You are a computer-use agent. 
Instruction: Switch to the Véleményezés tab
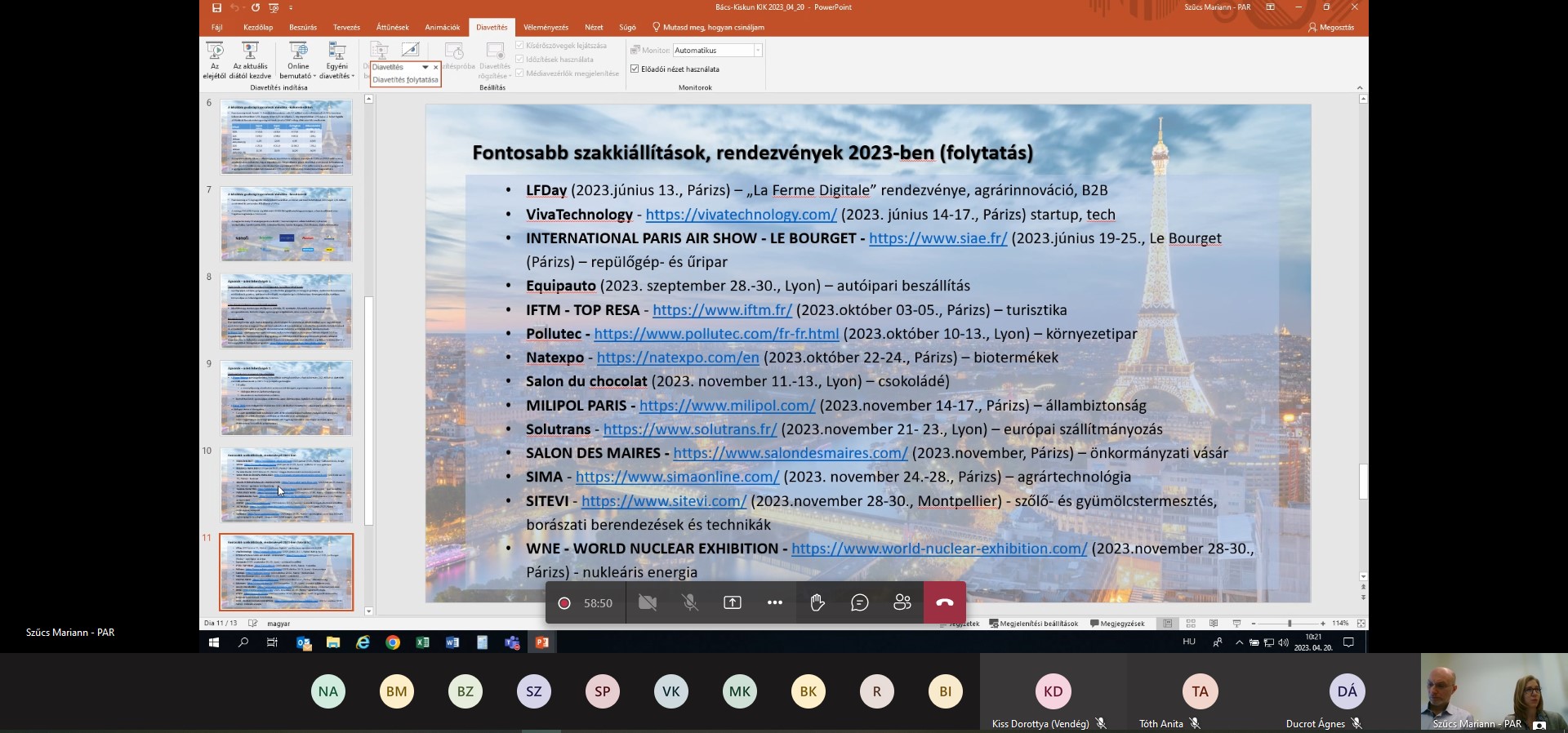(546, 27)
